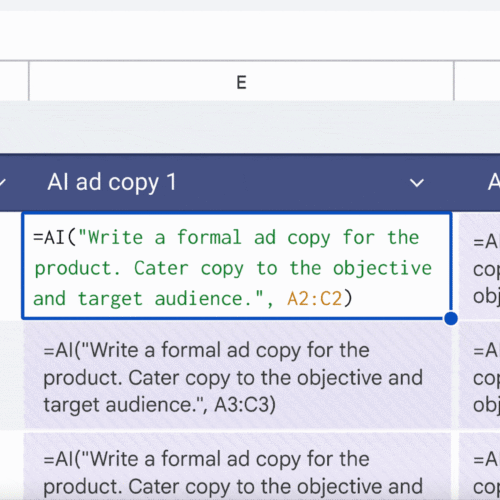Screen dimensions: 500x500
Task: Click the blue fill handle on the selected cell
Action: 451,318
